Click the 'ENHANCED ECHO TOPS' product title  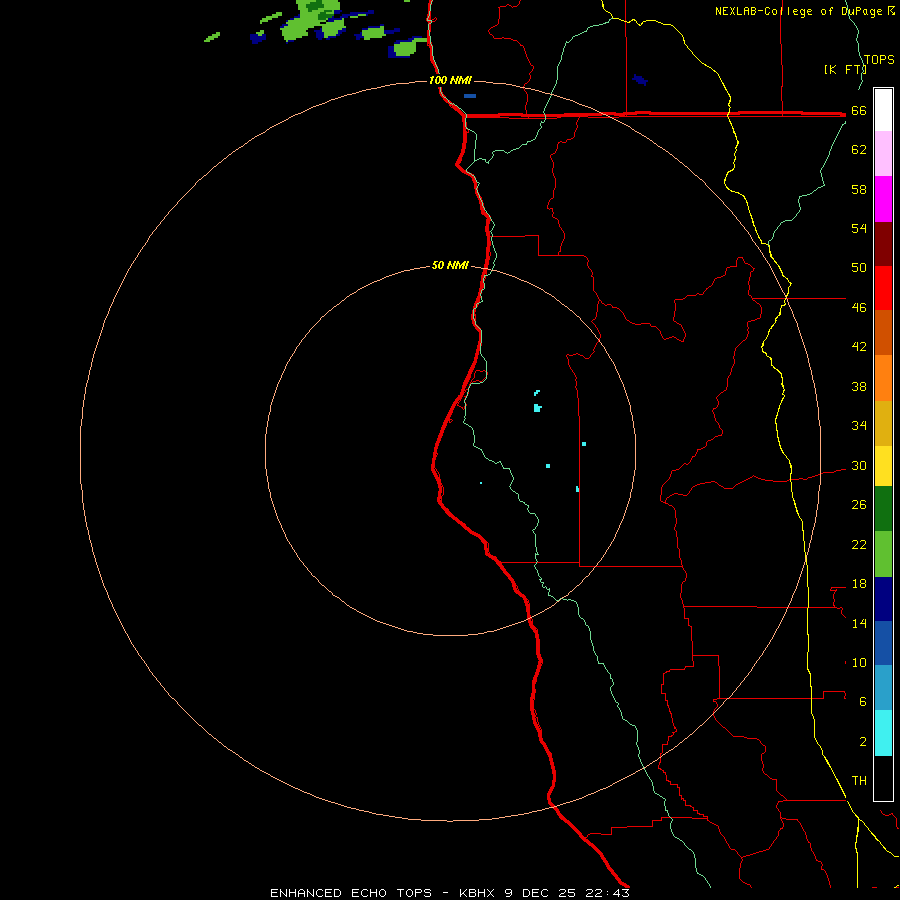(351, 893)
